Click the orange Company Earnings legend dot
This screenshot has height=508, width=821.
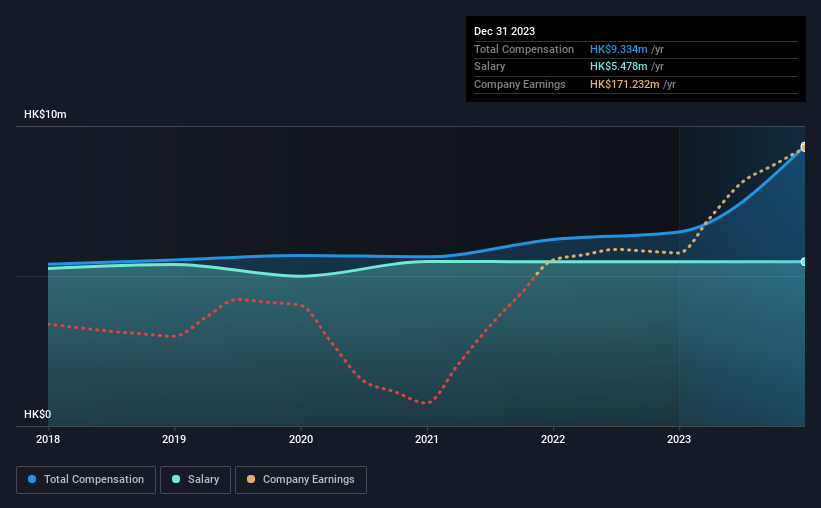point(251,479)
